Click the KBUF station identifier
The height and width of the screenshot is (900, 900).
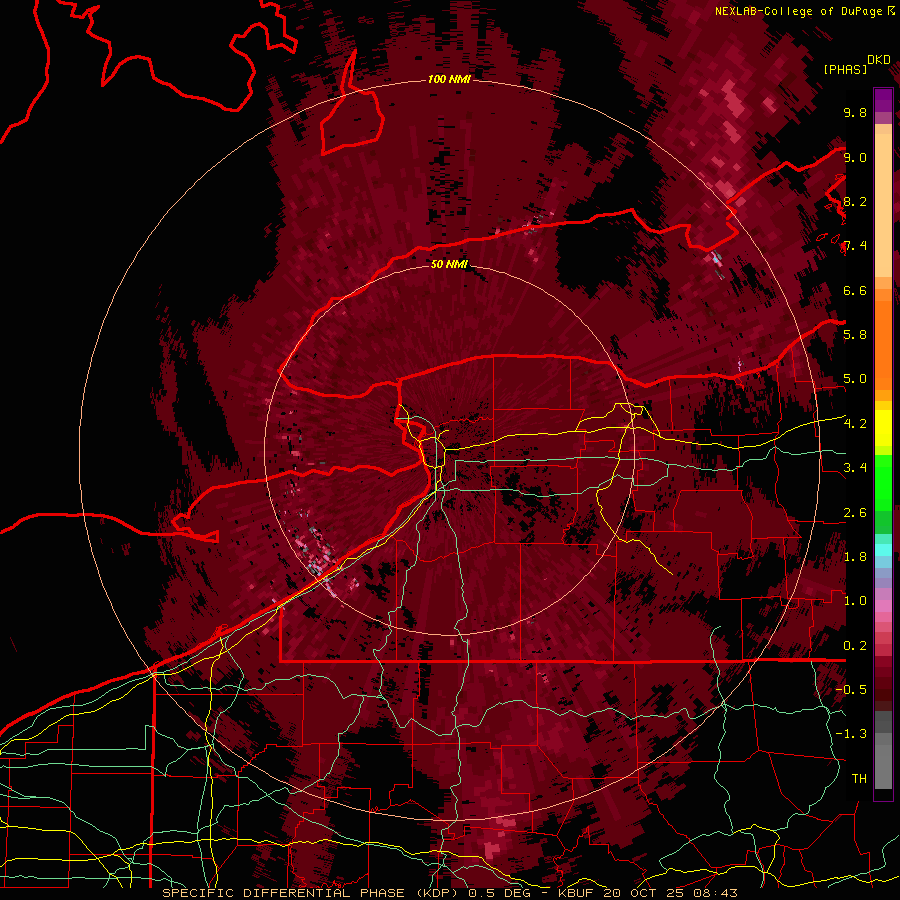577,893
